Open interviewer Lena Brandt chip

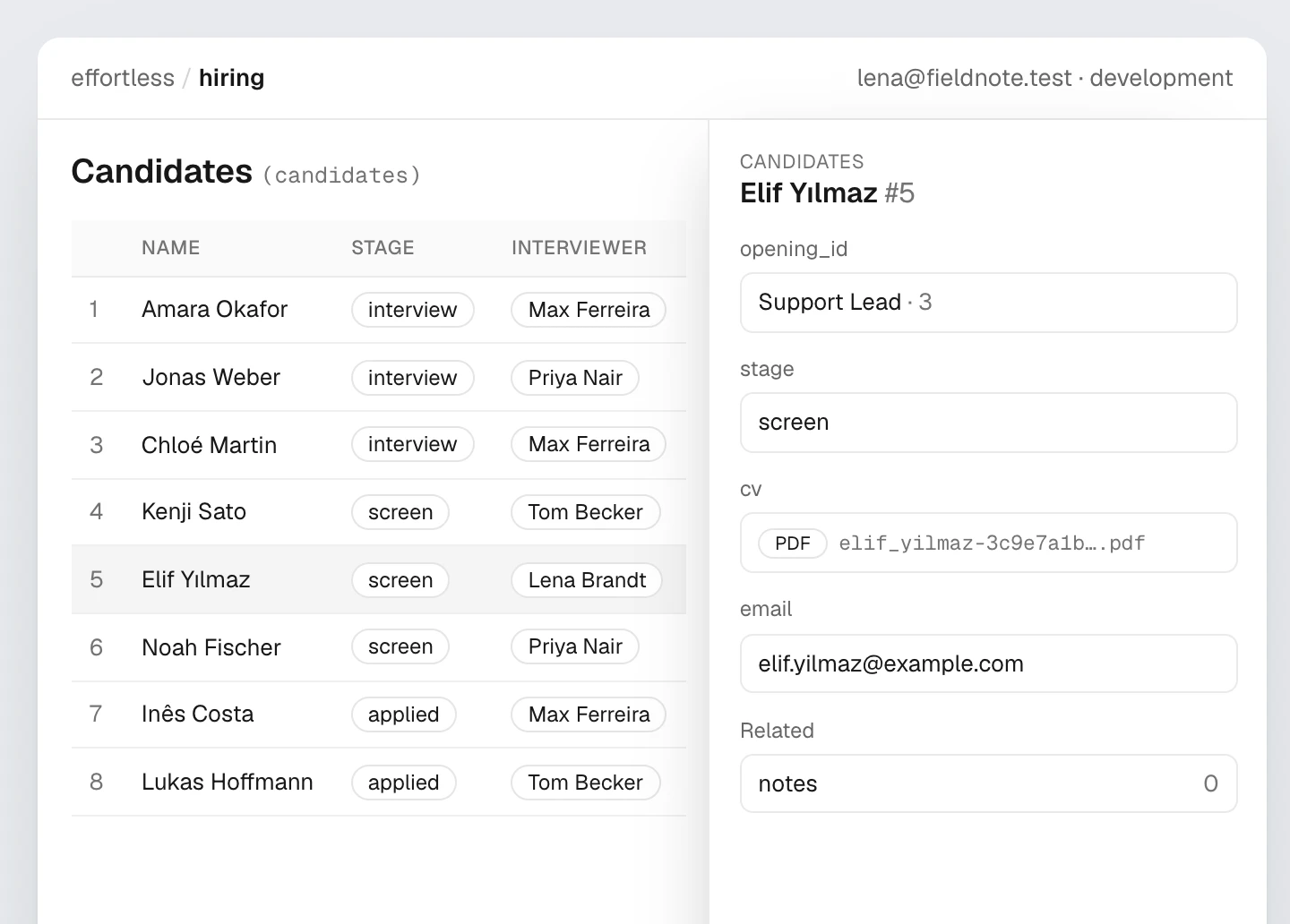[x=586, y=580]
